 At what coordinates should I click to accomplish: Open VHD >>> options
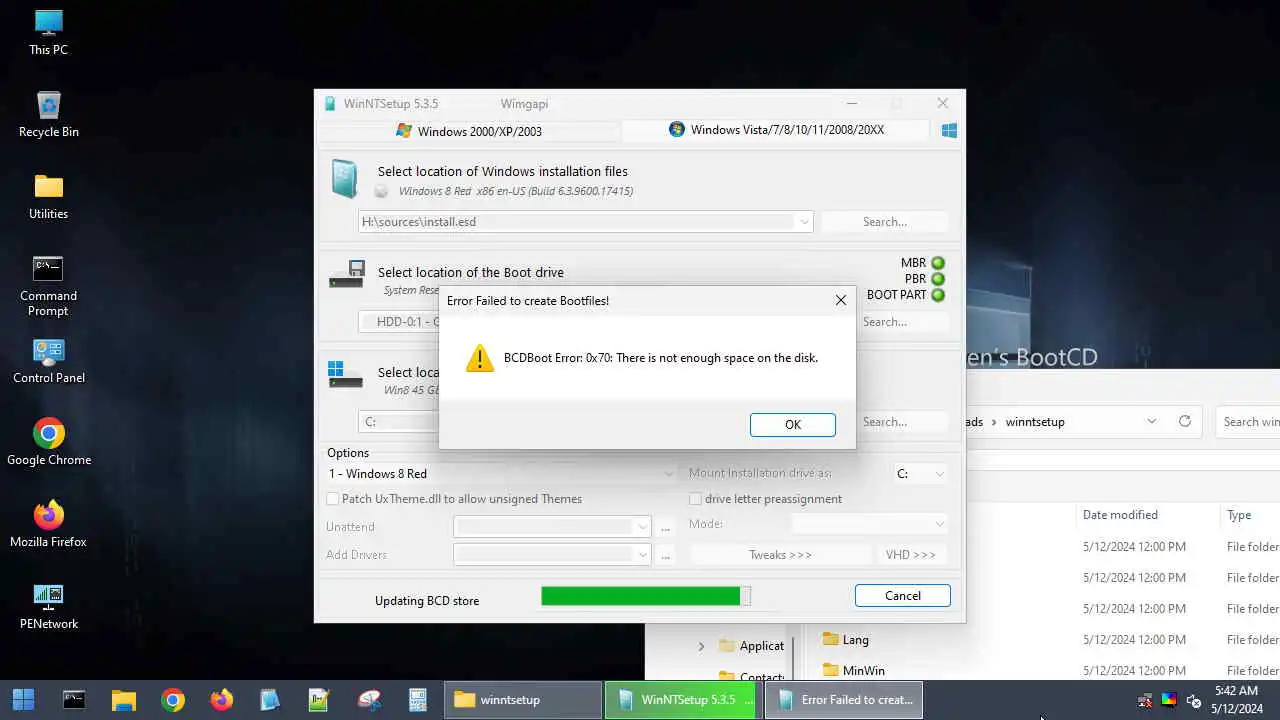[911, 554]
